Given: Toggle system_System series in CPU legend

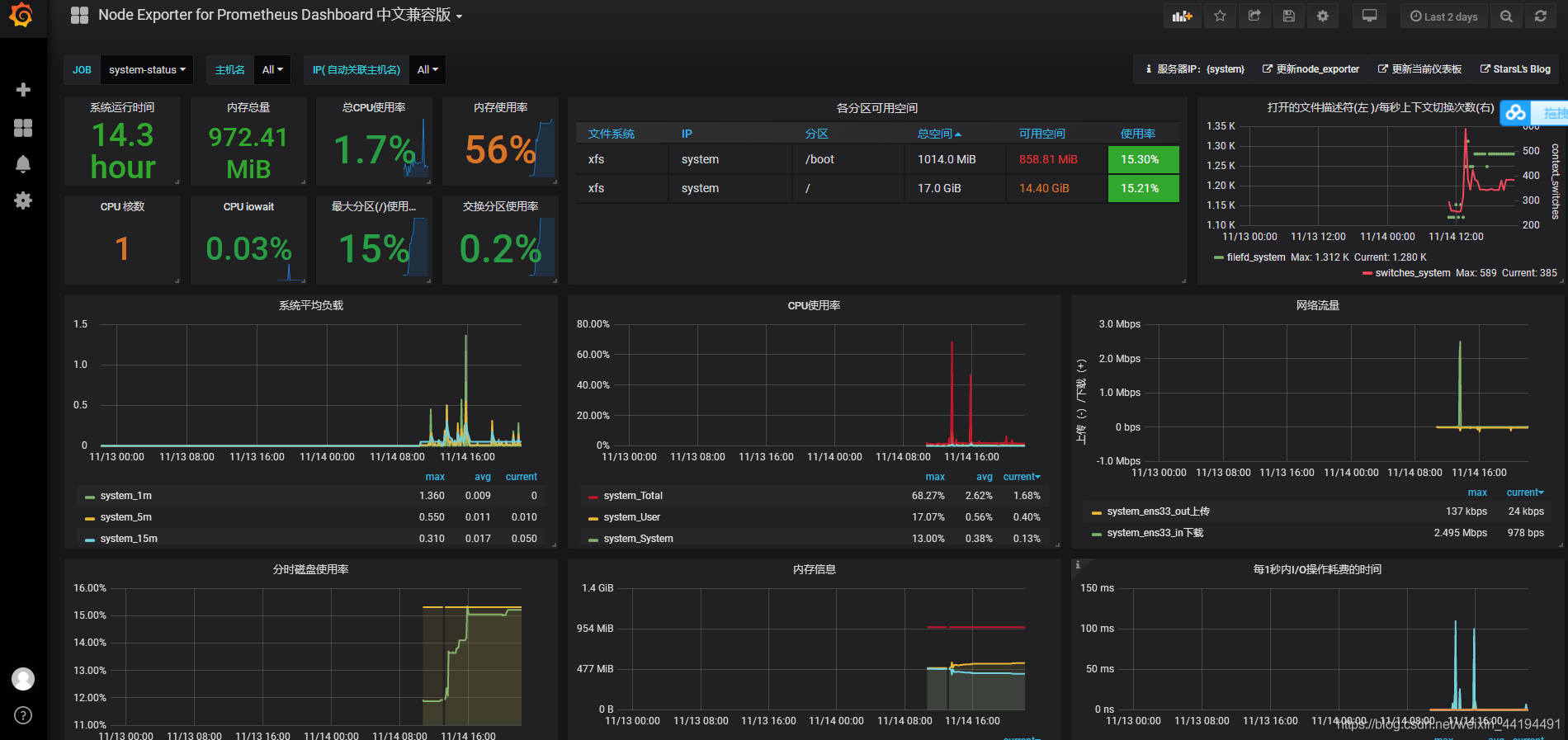Looking at the screenshot, I should pos(638,539).
